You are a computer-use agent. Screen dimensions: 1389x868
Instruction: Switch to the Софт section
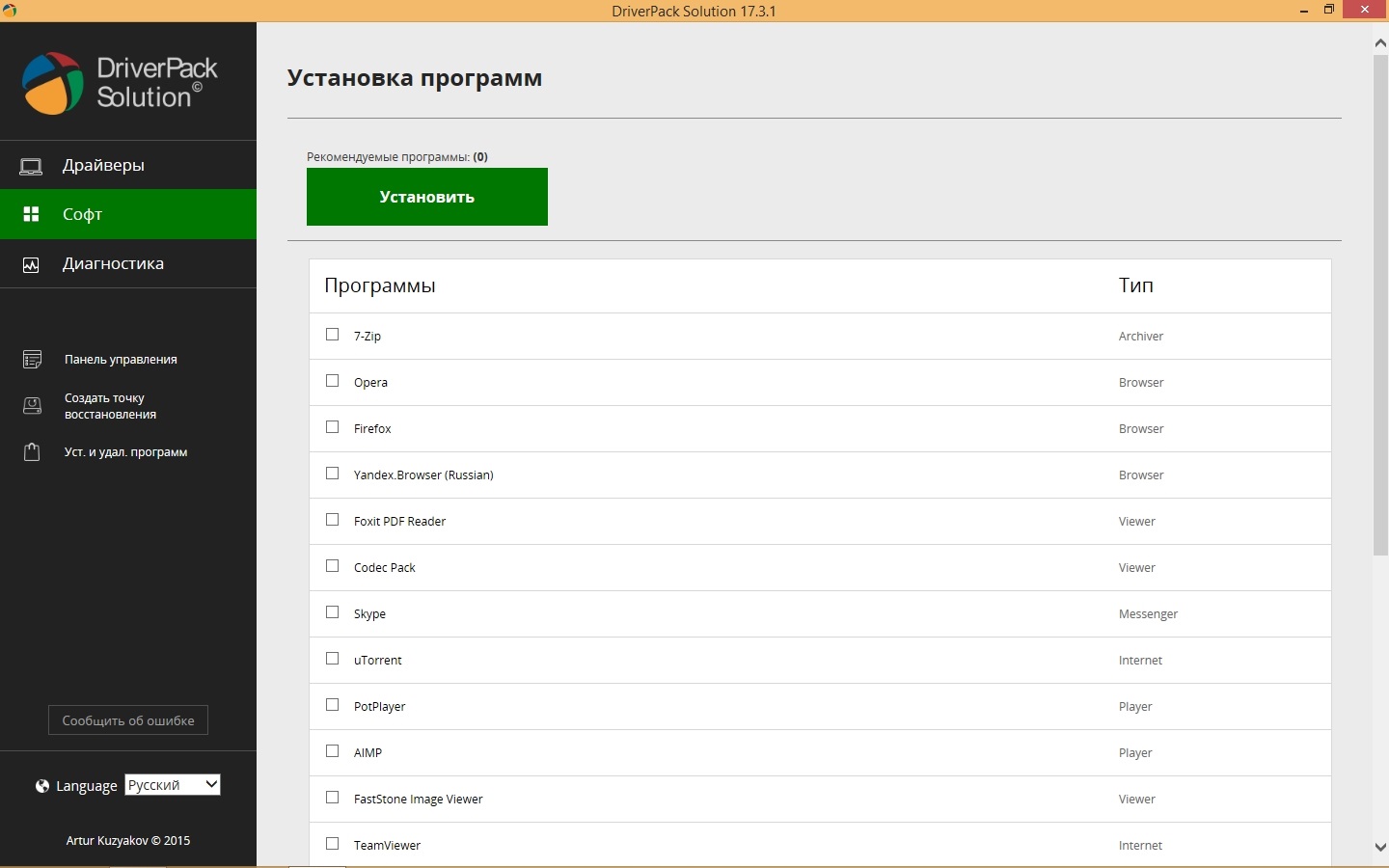pos(128,214)
